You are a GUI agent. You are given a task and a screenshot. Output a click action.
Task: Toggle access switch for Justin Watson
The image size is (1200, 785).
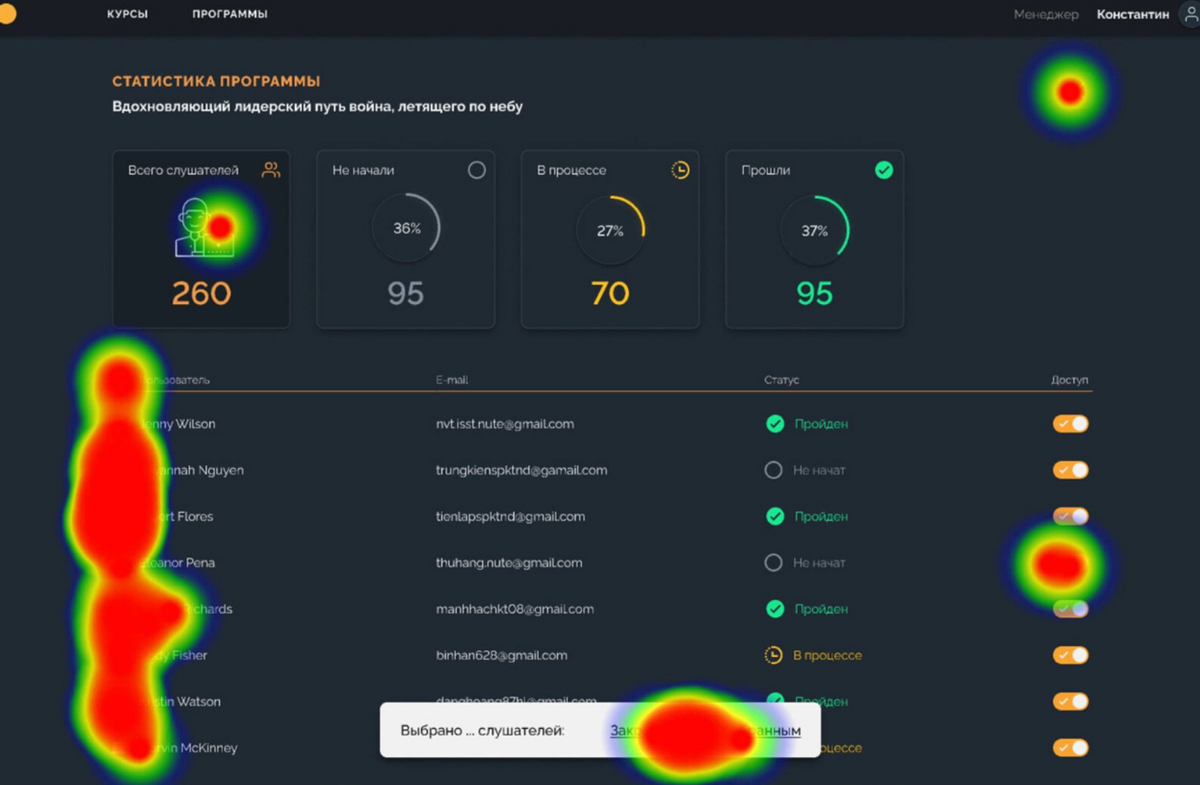[1070, 701]
